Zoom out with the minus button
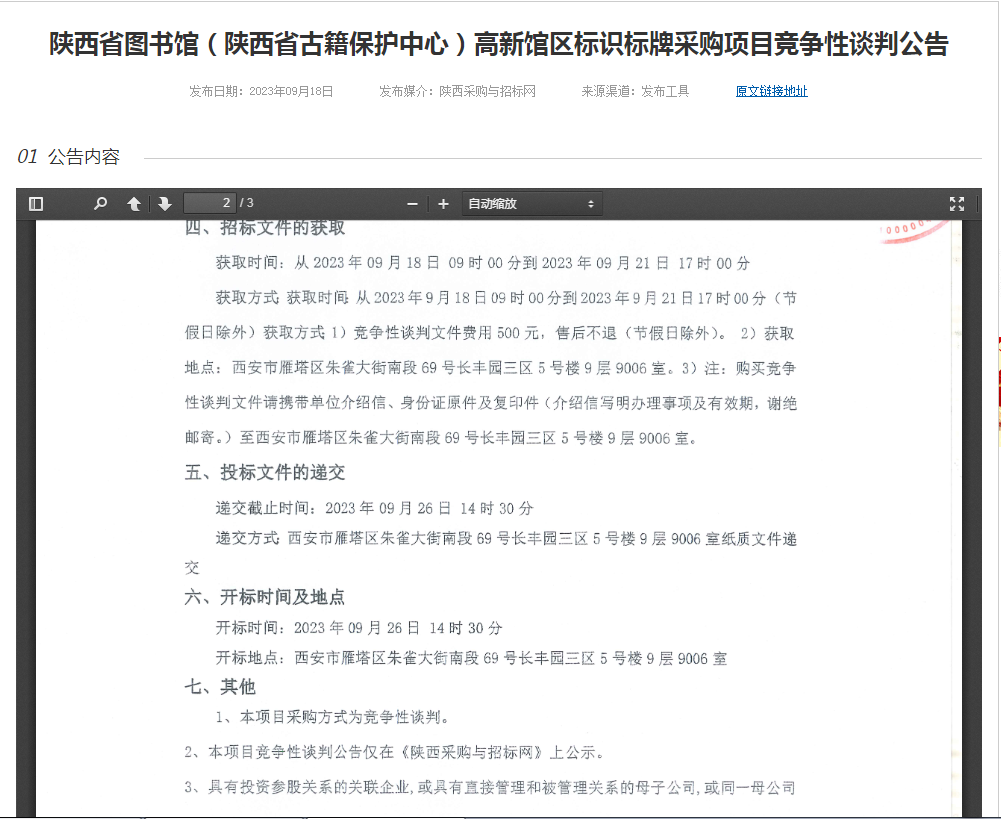1001x819 pixels. [x=412, y=204]
